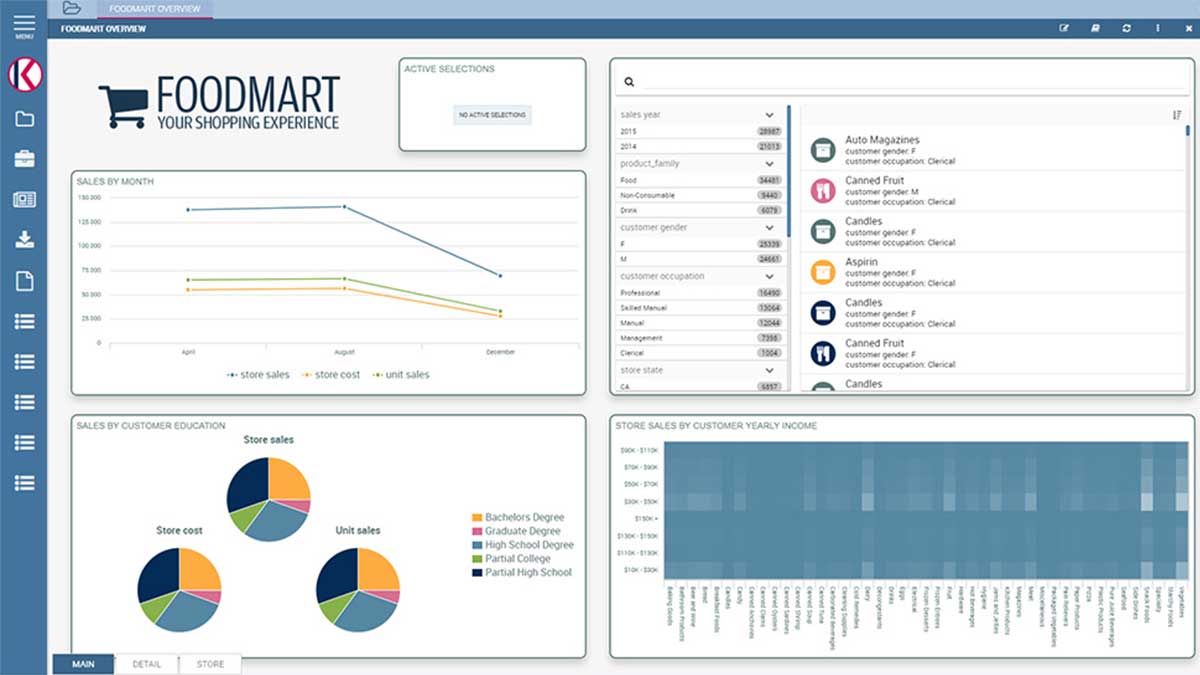Select Manual in occupation filter

coord(700,323)
